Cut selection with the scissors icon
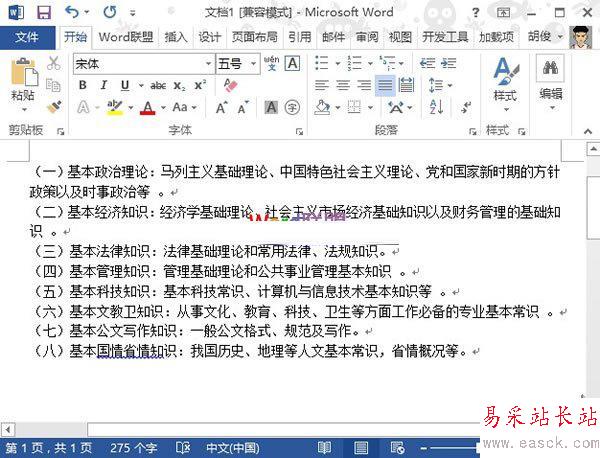The height and width of the screenshot is (458, 600). (54, 64)
